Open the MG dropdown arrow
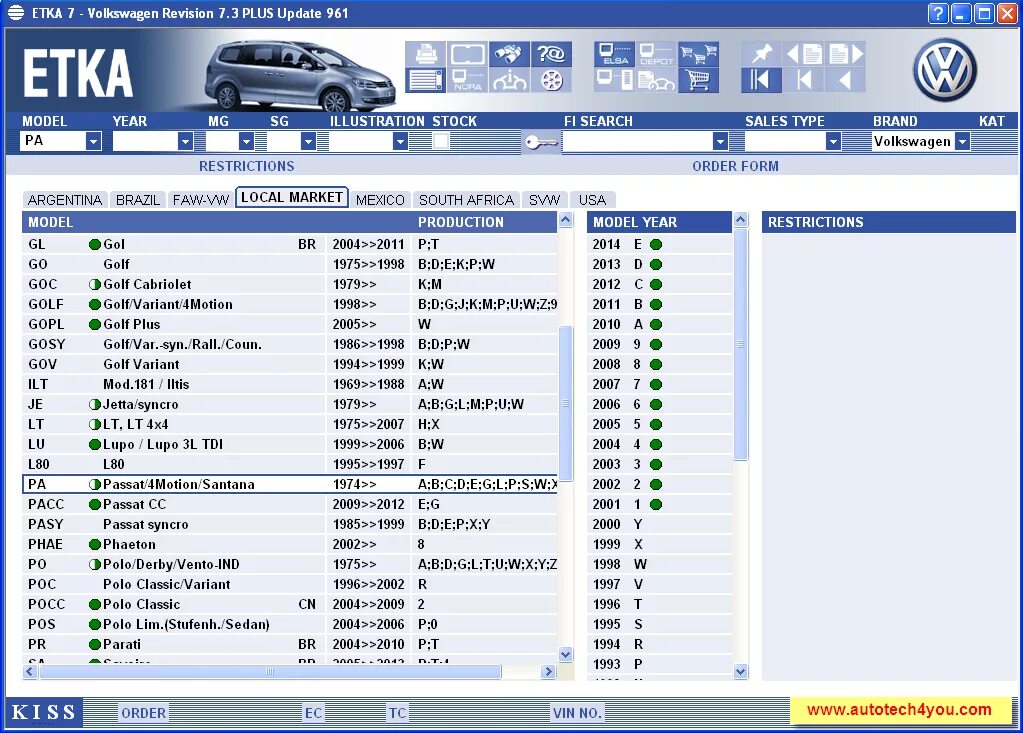The width and height of the screenshot is (1023, 733). point(246,141)
